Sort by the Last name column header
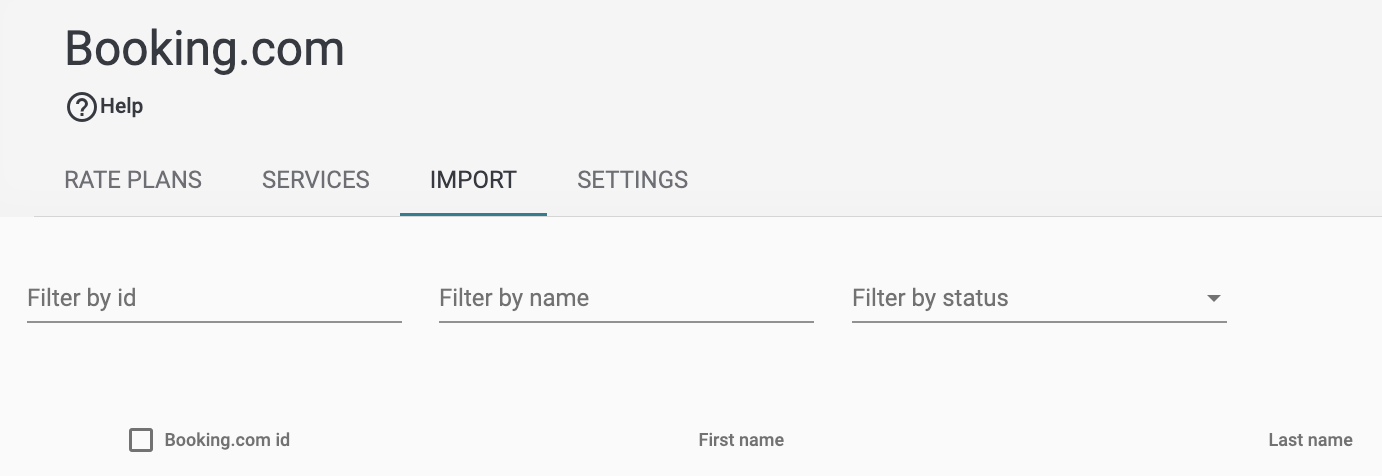 1310,440
